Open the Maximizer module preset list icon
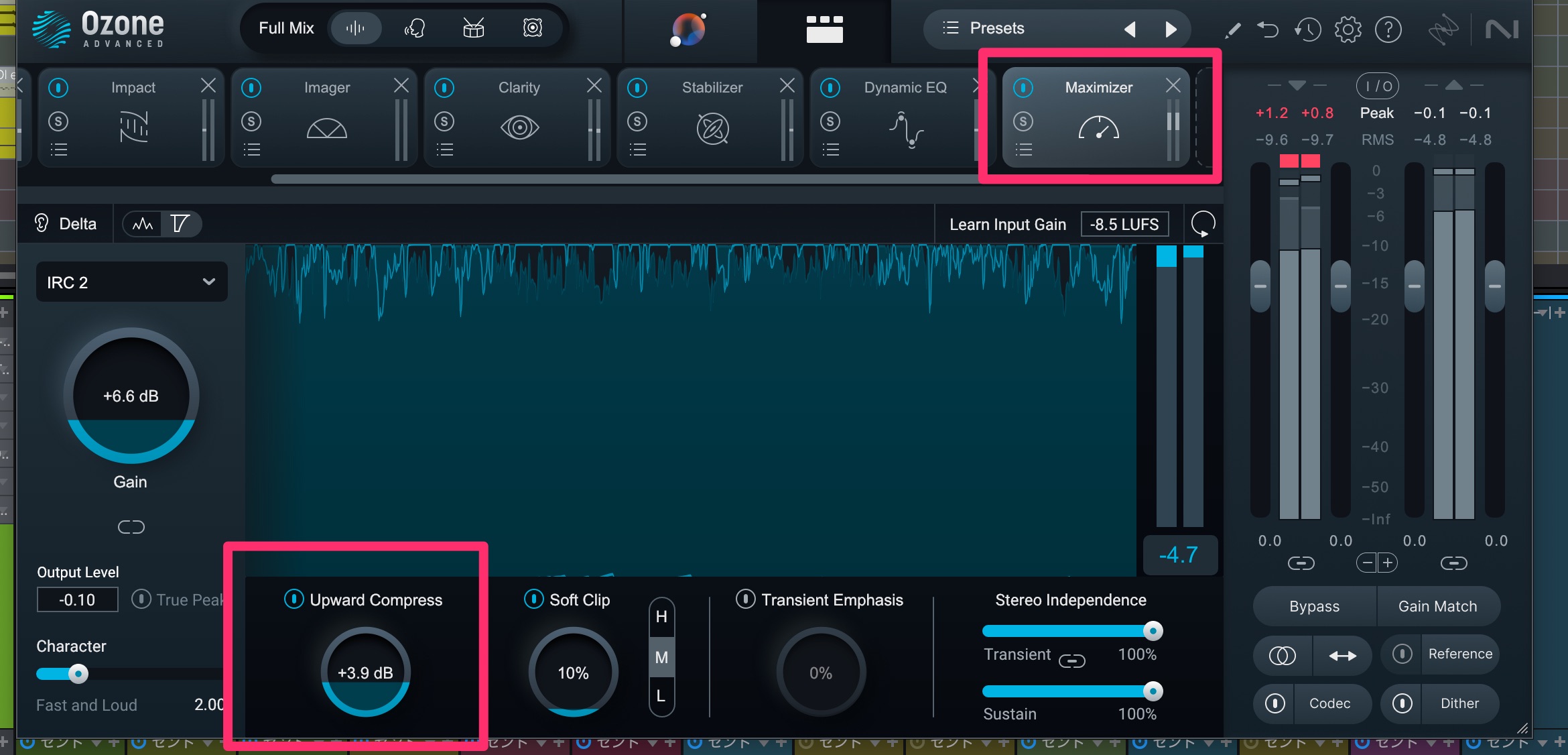 click(x=1023, y=149)
